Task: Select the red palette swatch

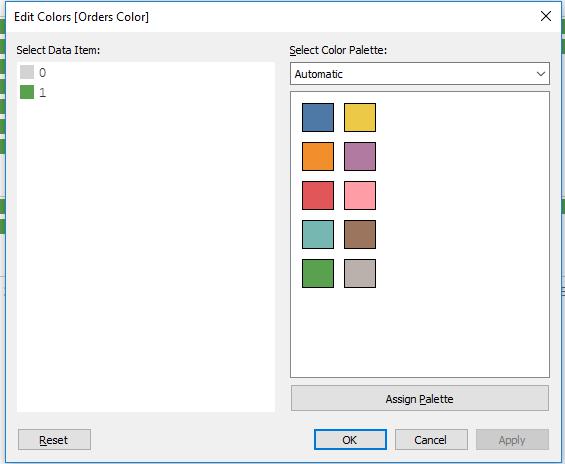Action: click(x=318, y=195)
